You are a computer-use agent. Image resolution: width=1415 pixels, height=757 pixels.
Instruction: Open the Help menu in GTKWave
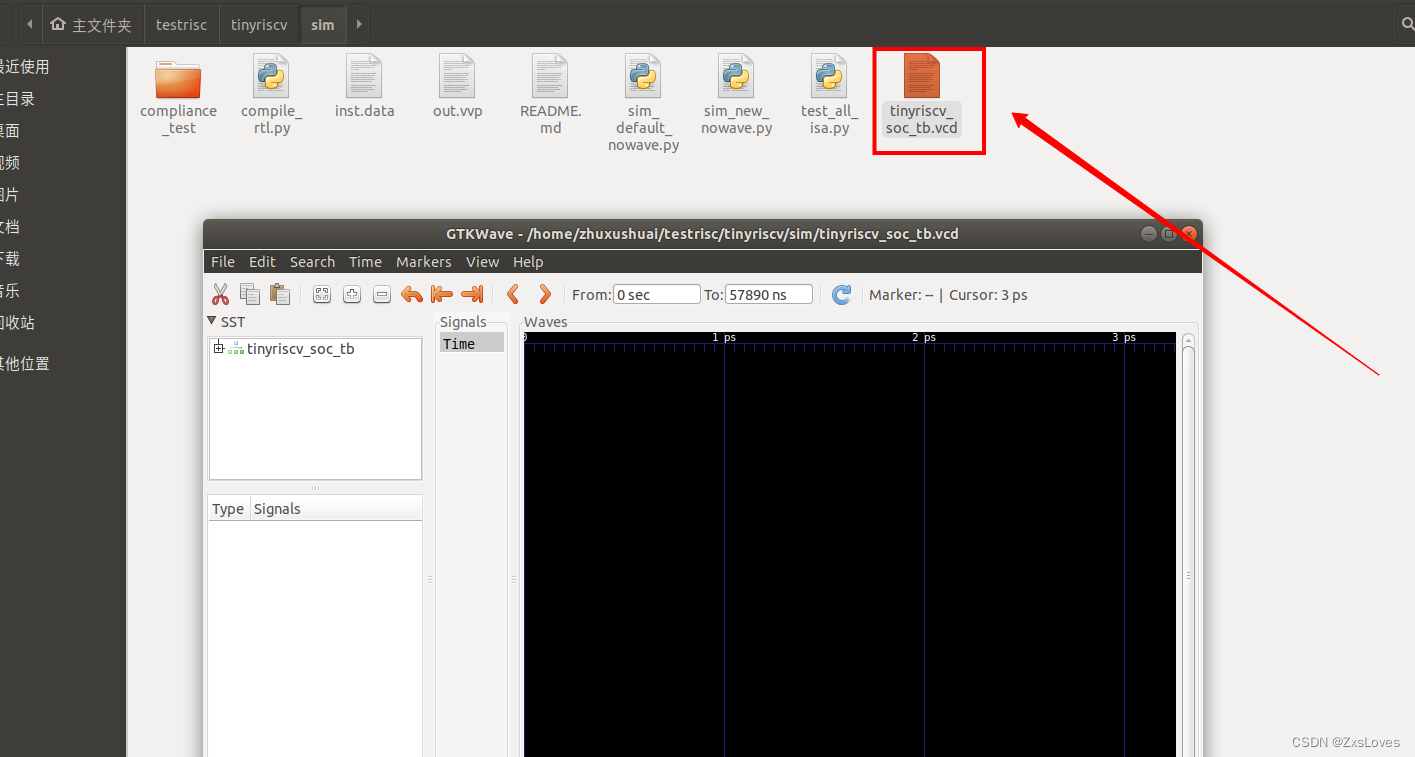coord(528,262)
